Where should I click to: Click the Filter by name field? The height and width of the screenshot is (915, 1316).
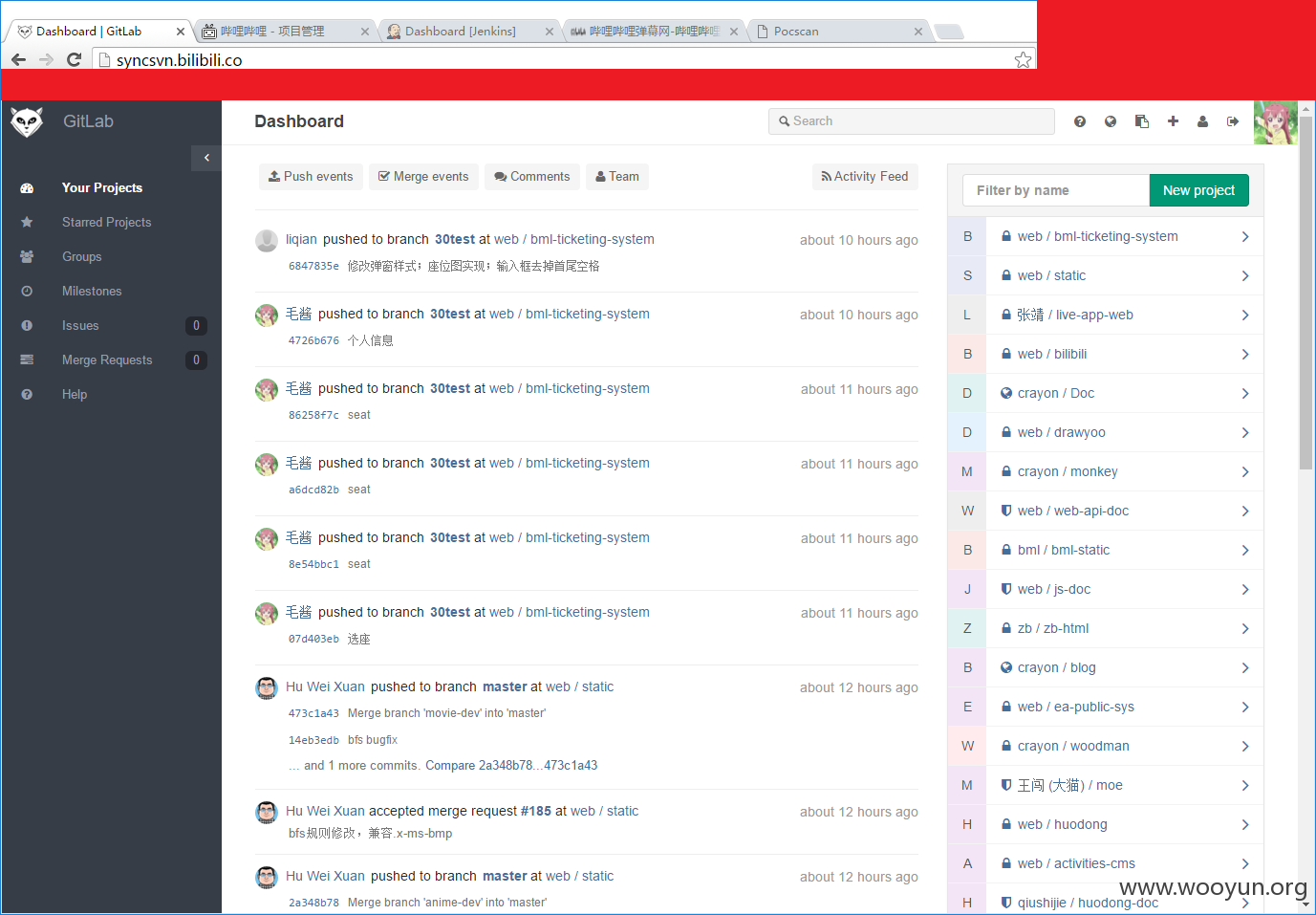[x=1056, y=190]
